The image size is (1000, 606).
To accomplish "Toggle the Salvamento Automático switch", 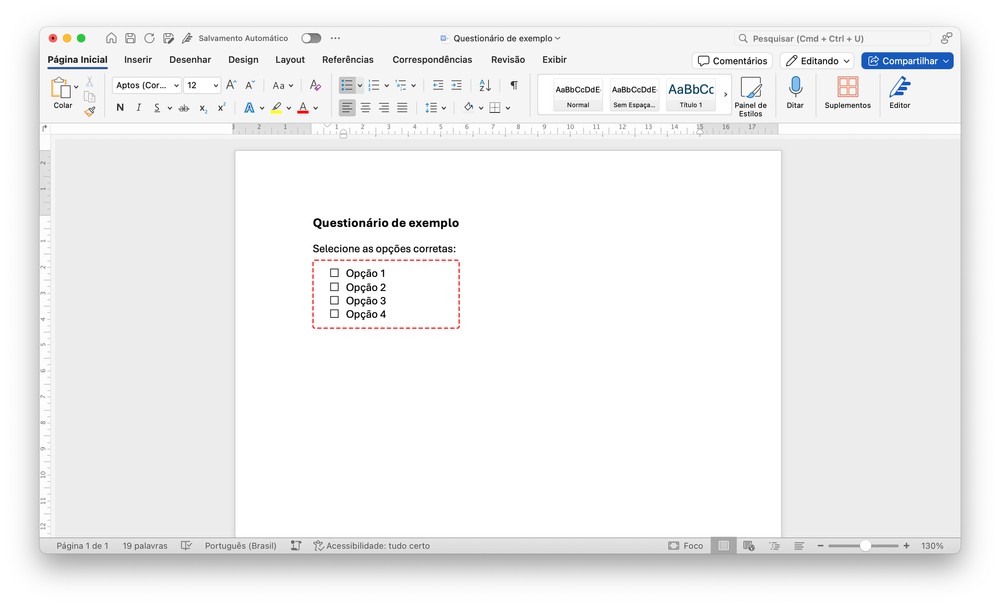I will click(311, 38).
